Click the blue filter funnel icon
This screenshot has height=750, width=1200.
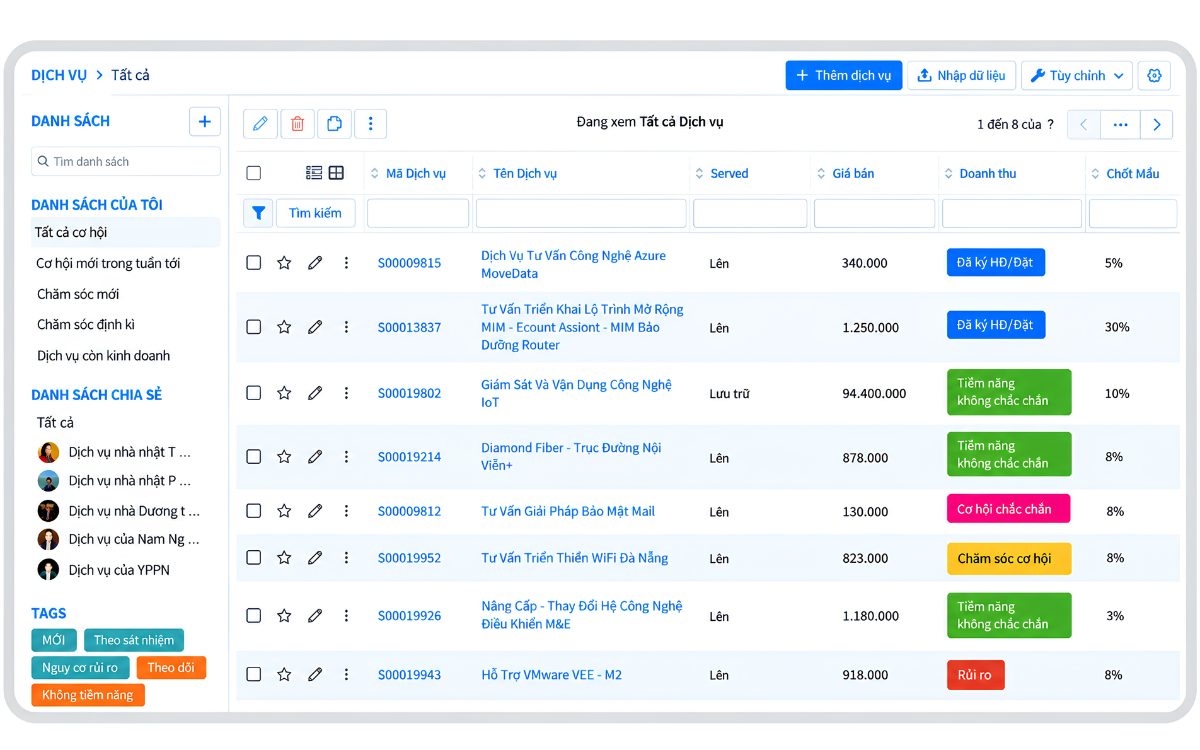tap(258, 213)
